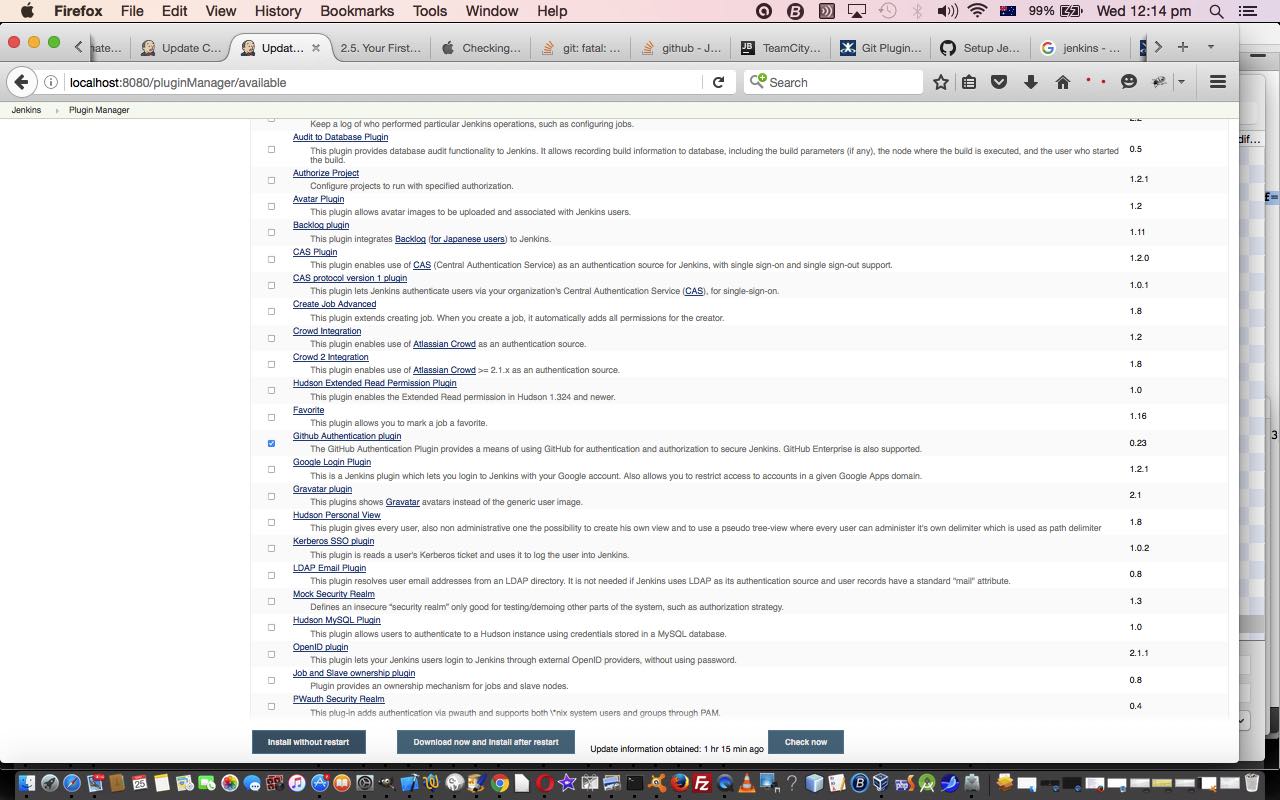
Task: Open the list all tabs dropdown arrow
Action: click(1210, 47)
